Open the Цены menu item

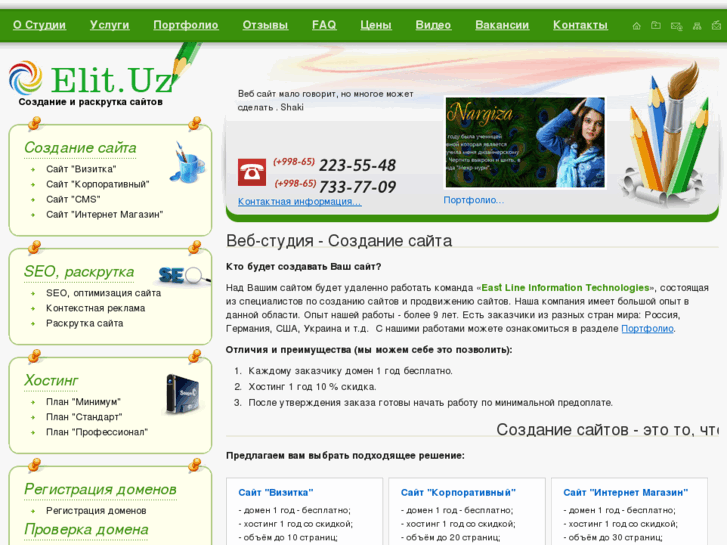coord(376,25)
